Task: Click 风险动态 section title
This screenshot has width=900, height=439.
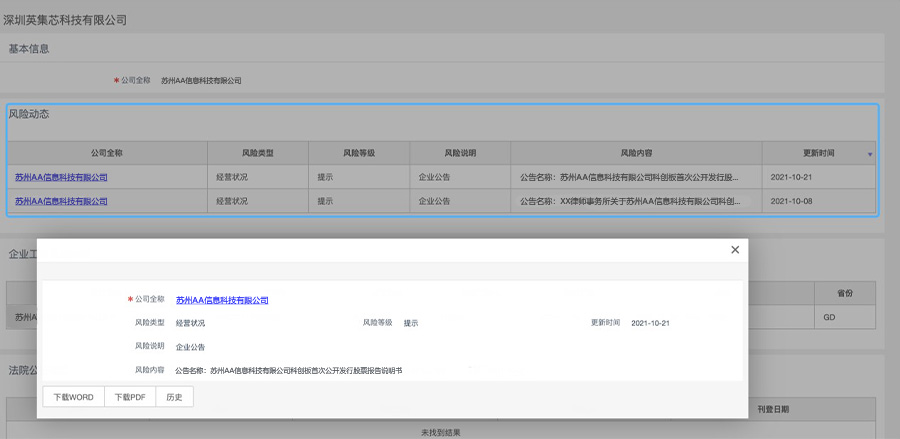Action: coord(29,114)
